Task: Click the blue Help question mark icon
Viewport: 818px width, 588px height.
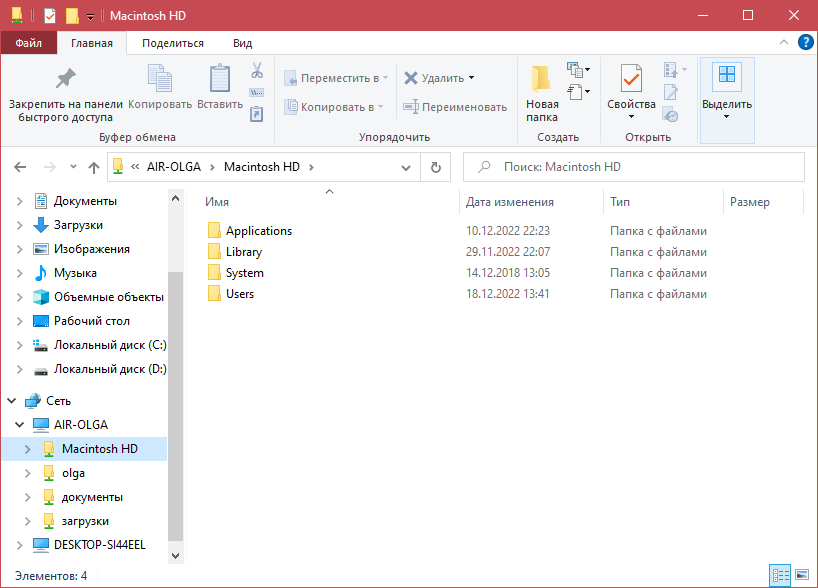Action: click(805, 42)
